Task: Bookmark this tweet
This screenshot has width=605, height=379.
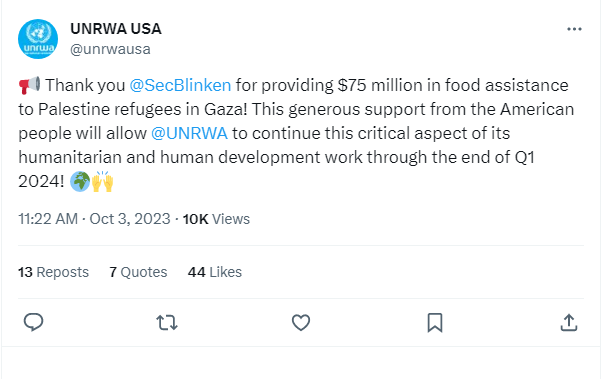Action: pyautogui.click(x=435, y=323)
